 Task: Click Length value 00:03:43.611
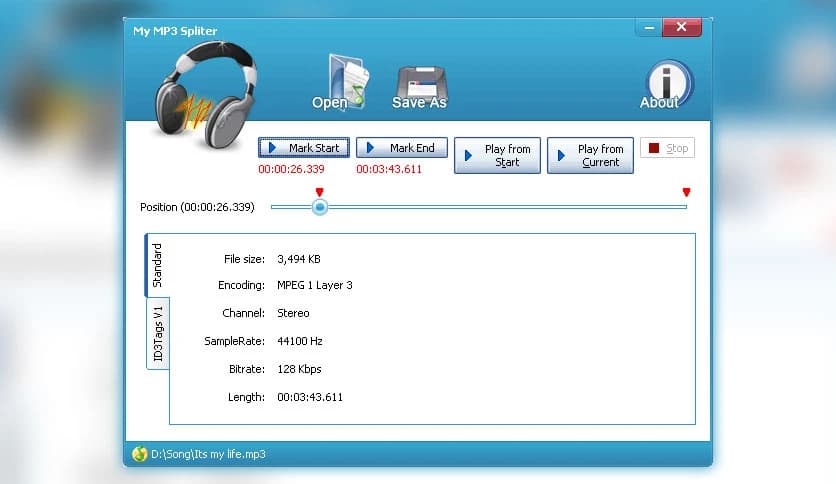[310, 397]
